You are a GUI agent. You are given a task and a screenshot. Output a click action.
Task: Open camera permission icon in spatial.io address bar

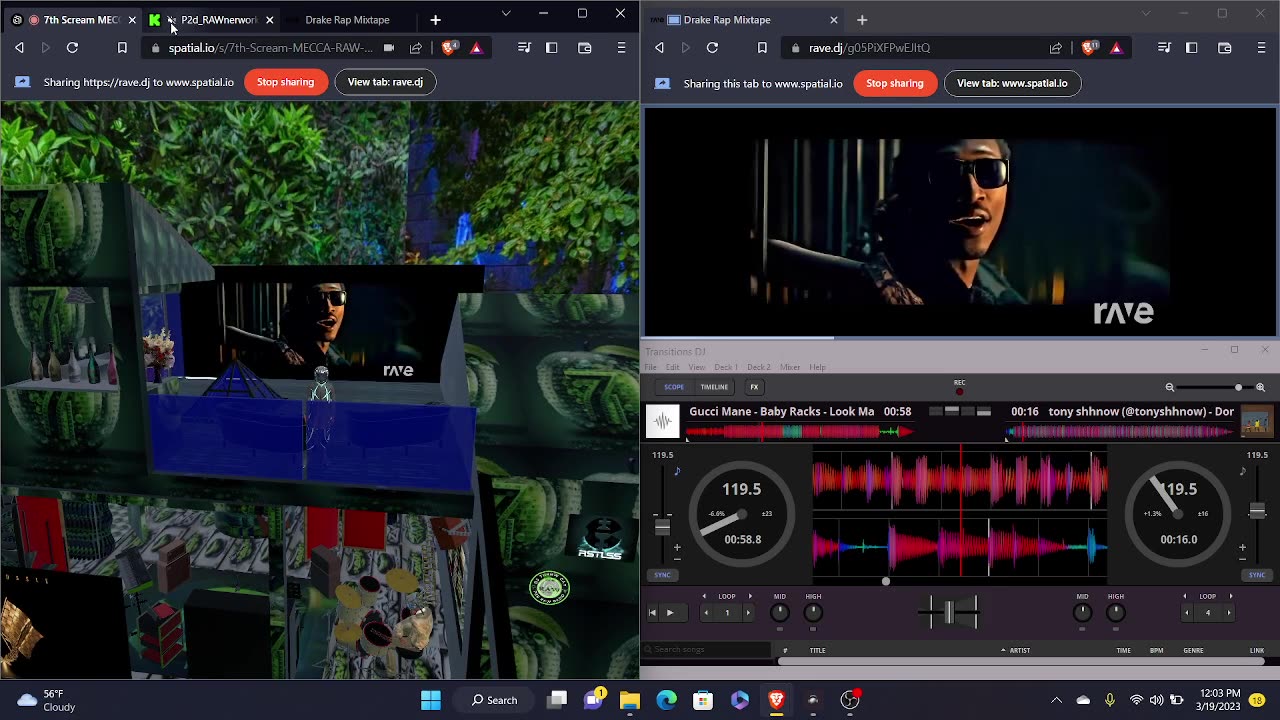389,47
